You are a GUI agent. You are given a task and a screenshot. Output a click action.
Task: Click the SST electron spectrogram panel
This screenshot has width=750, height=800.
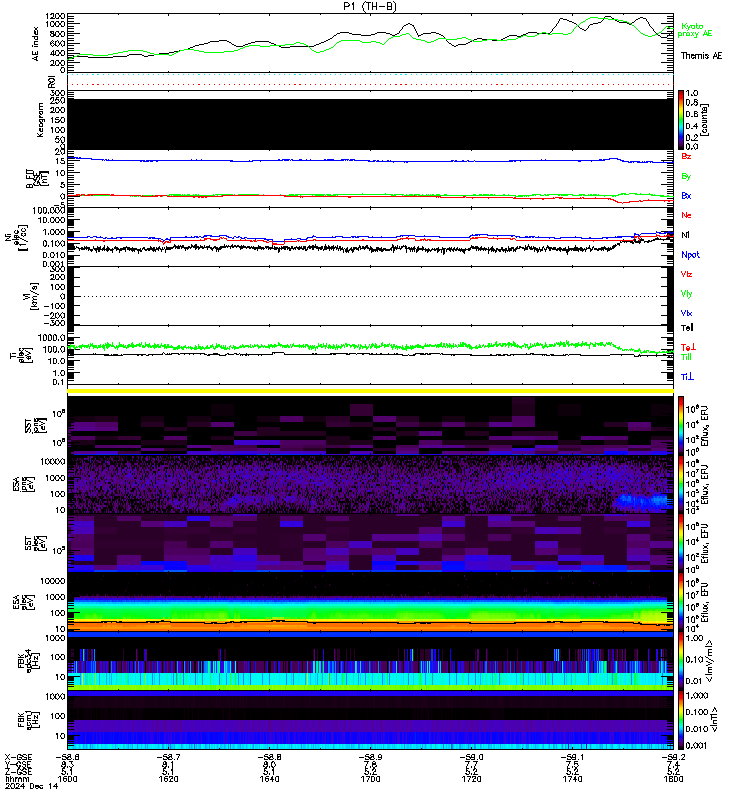coord(370,543)
